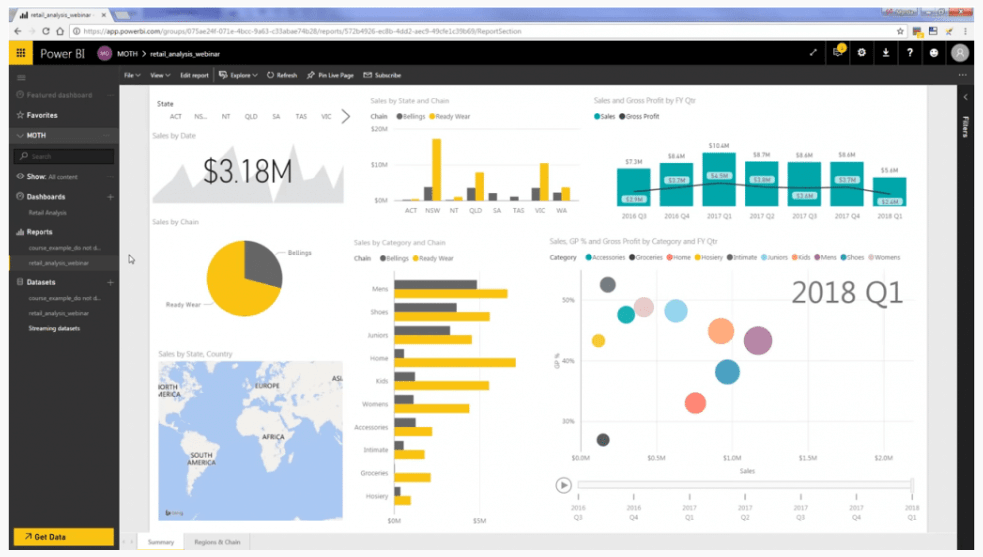Image resolution: width=983 pixels, height=557 pixels.
Task: Click the Refresh button in the toolbar
Action: point(282,75)
